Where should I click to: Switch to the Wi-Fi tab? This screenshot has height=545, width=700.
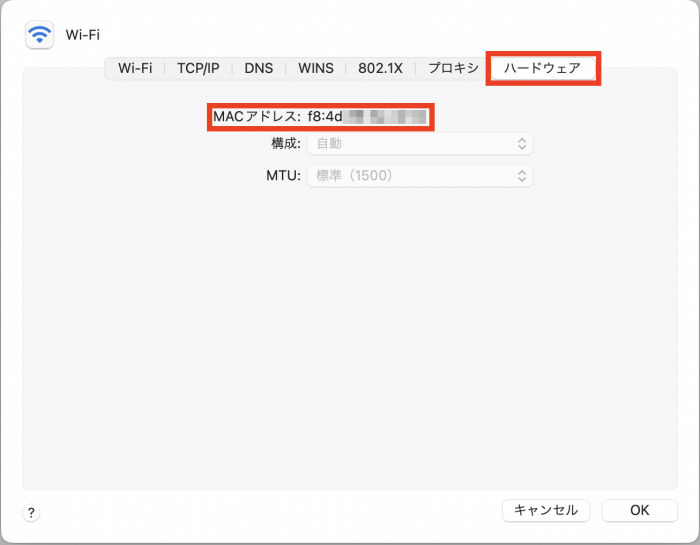tap(135, 68)
